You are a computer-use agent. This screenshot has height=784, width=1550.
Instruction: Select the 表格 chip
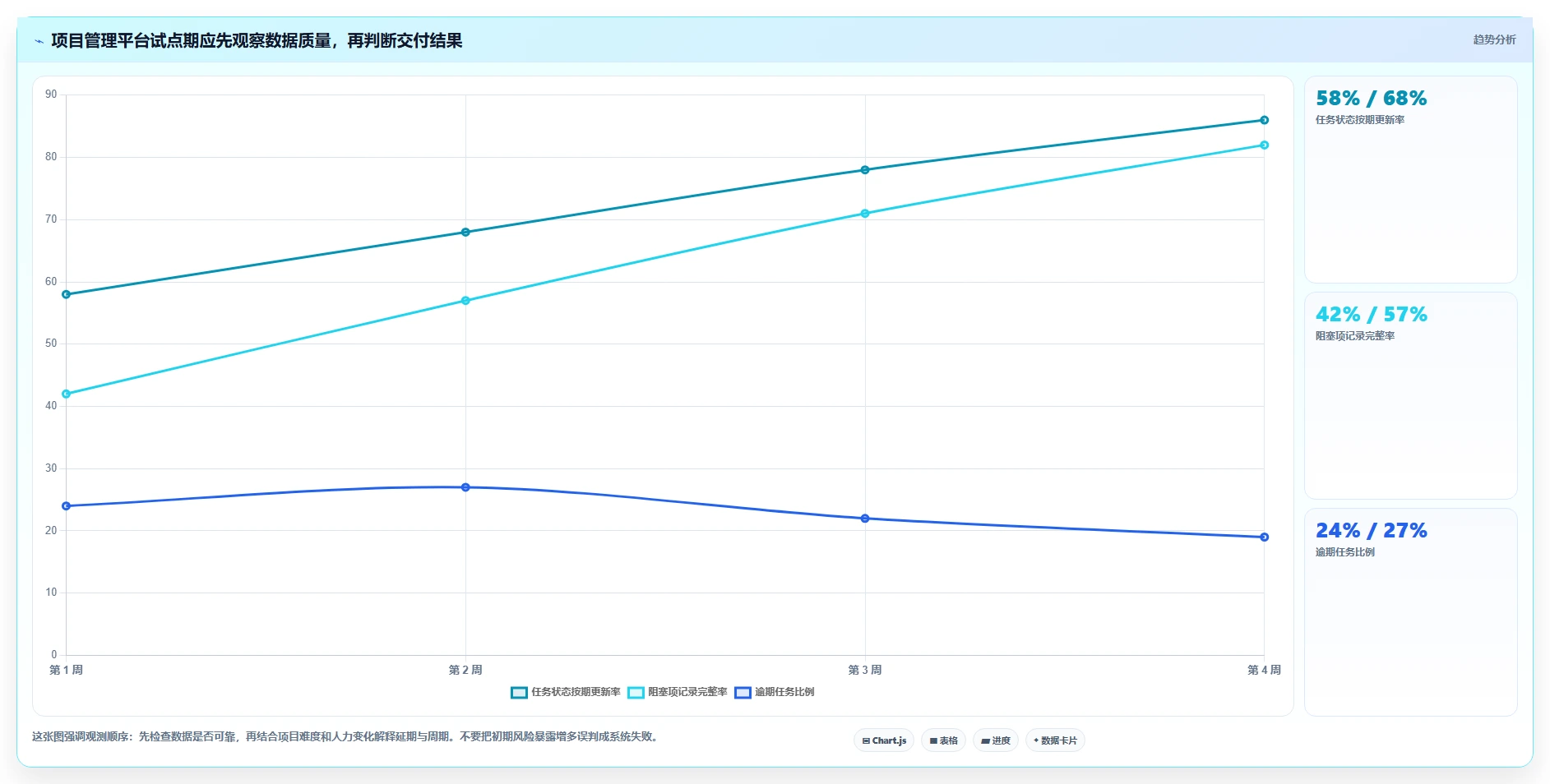click(x=943, y=740)
